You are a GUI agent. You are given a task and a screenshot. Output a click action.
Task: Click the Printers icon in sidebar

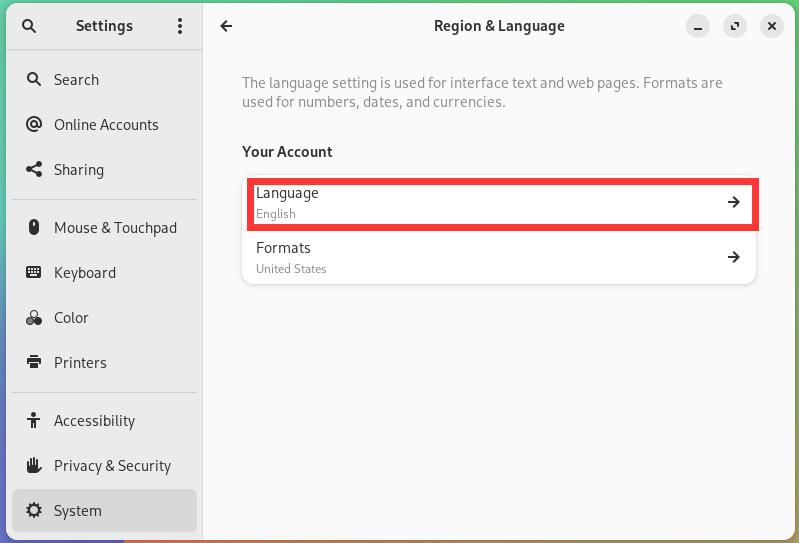(34, 362)
